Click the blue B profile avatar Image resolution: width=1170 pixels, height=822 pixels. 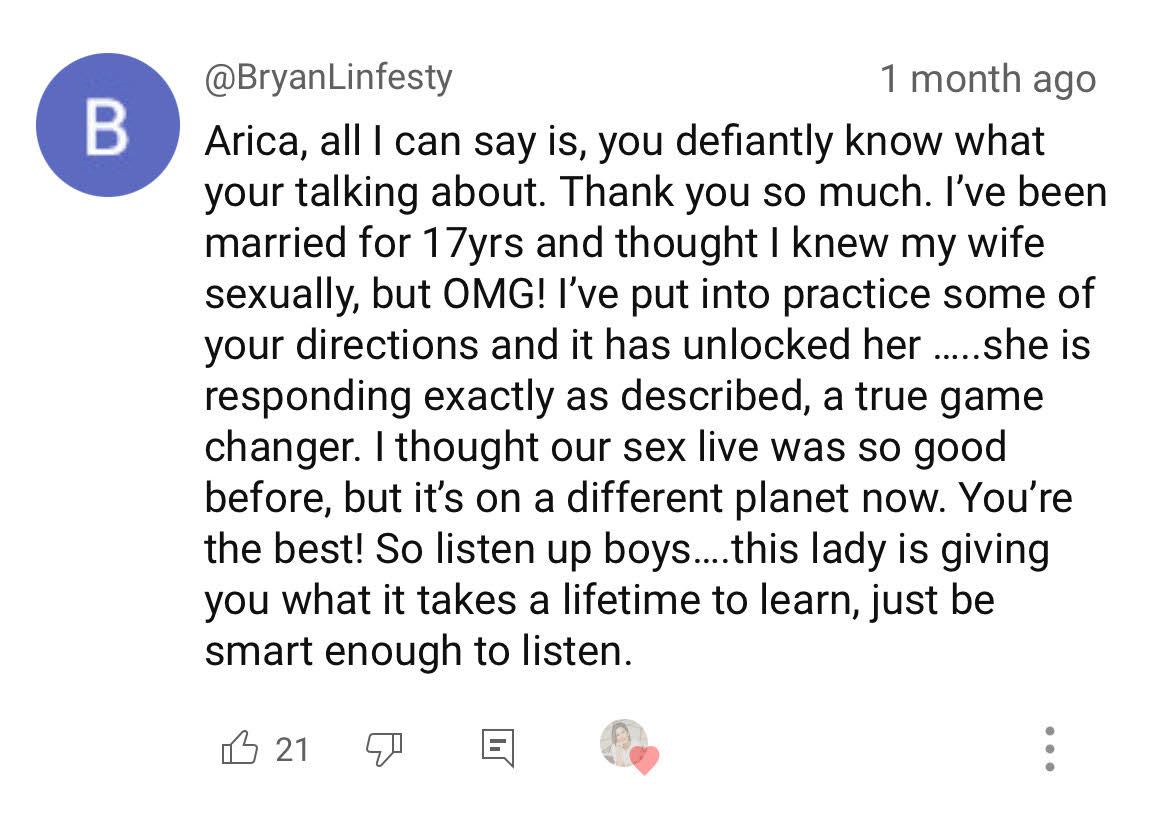point(107,125)
